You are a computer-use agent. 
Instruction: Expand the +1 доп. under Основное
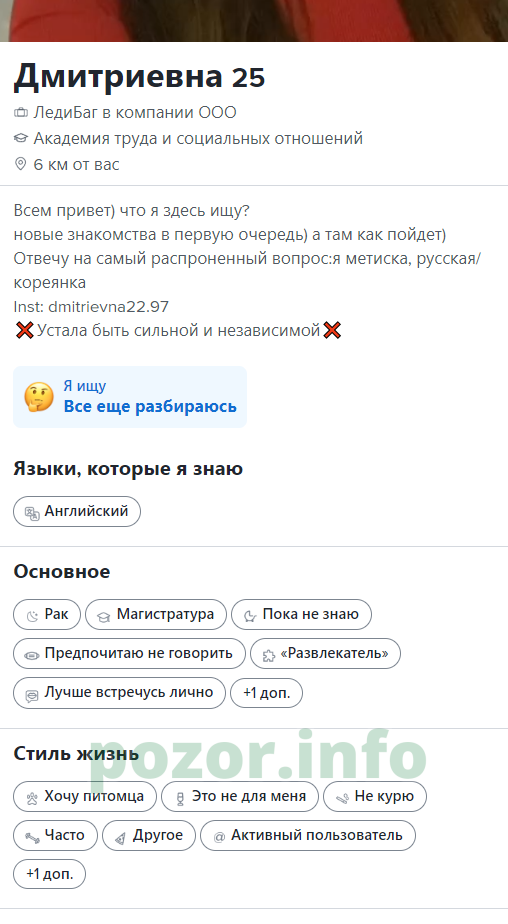pyautogui.click(x=266, y=692)
